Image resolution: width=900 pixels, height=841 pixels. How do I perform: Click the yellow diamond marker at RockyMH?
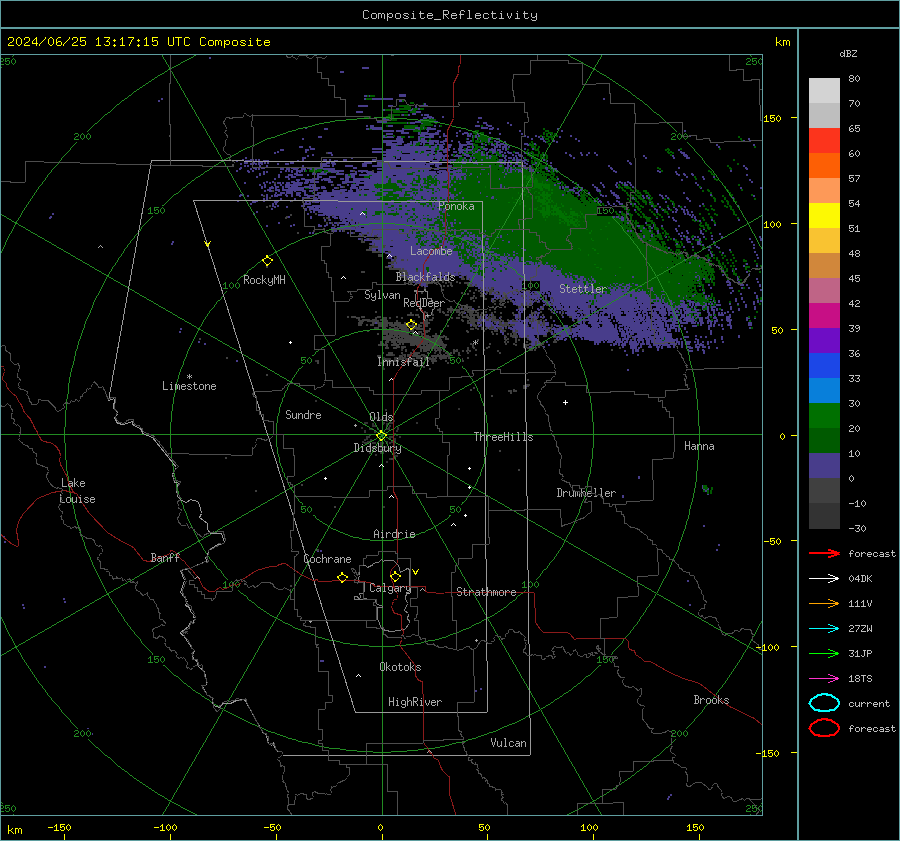point(267,261)
